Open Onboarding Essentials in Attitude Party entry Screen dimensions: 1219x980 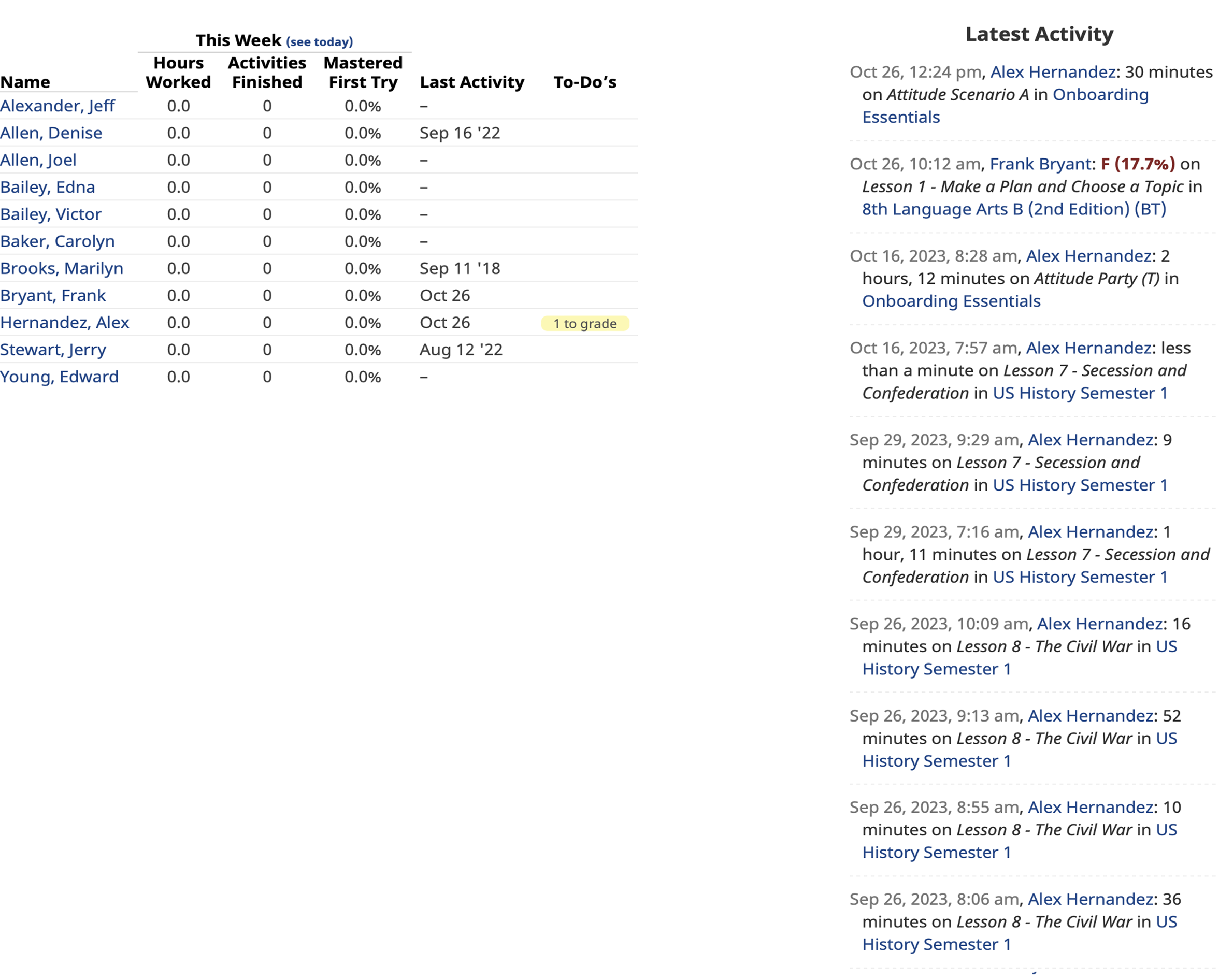(952, 301)
